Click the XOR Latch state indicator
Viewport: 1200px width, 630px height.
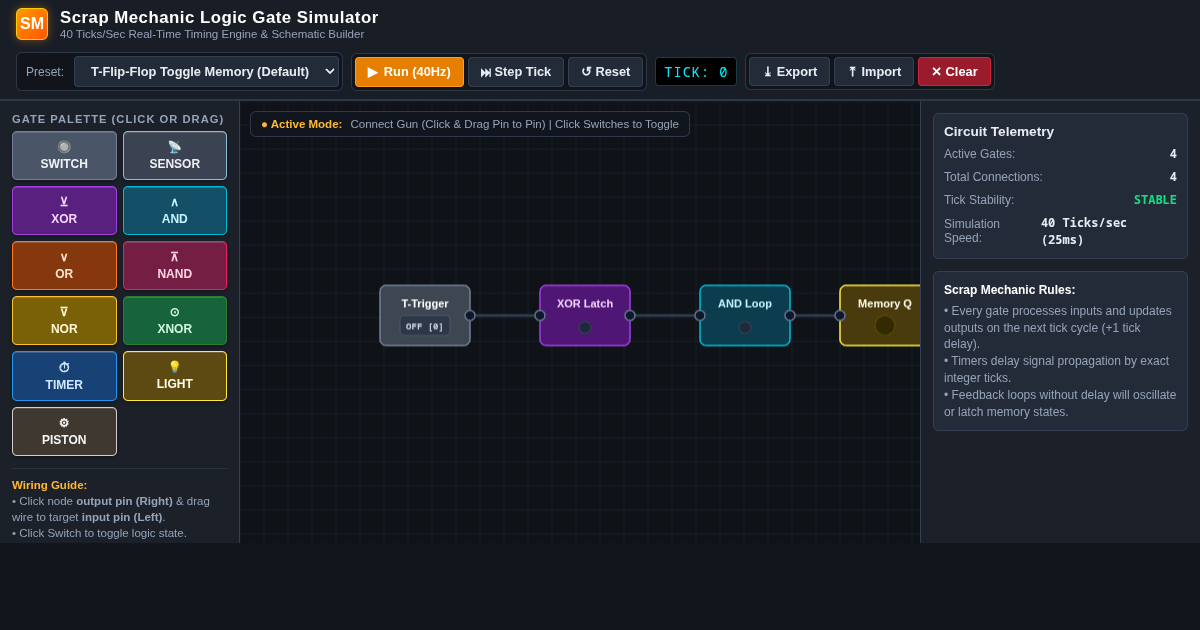[x=585, y=327]
